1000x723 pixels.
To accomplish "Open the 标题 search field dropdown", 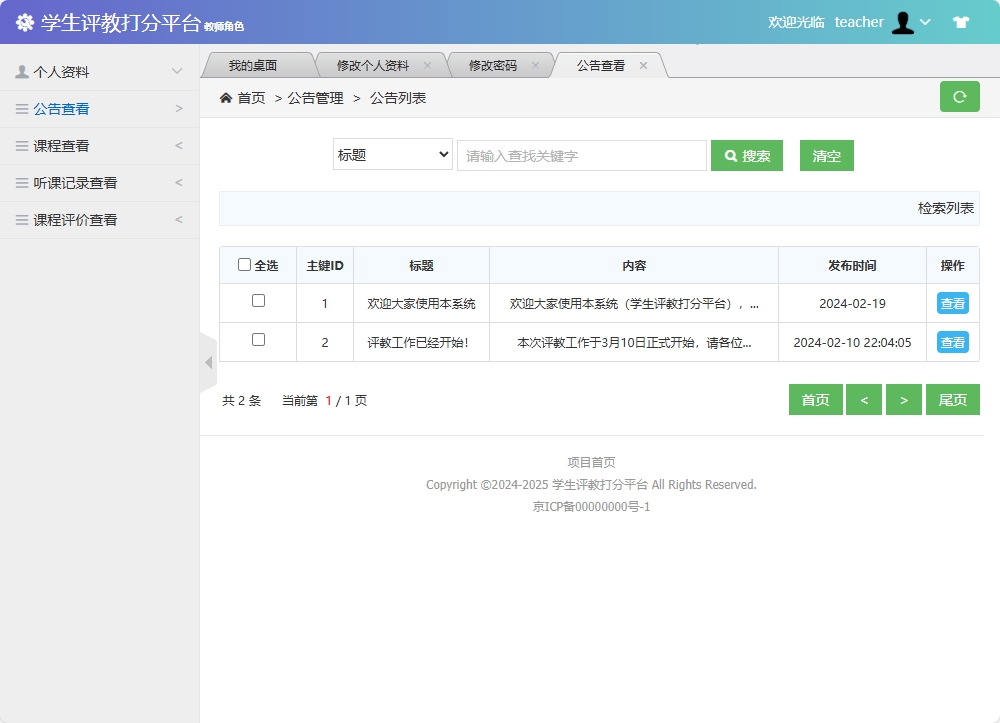I will coord(392,155).
